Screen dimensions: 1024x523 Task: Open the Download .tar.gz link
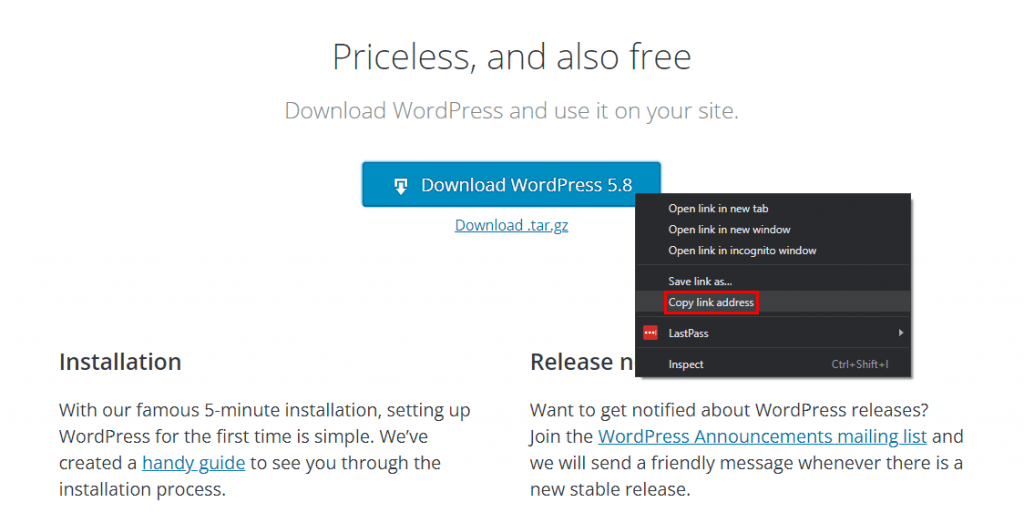(x=511, y=225)
